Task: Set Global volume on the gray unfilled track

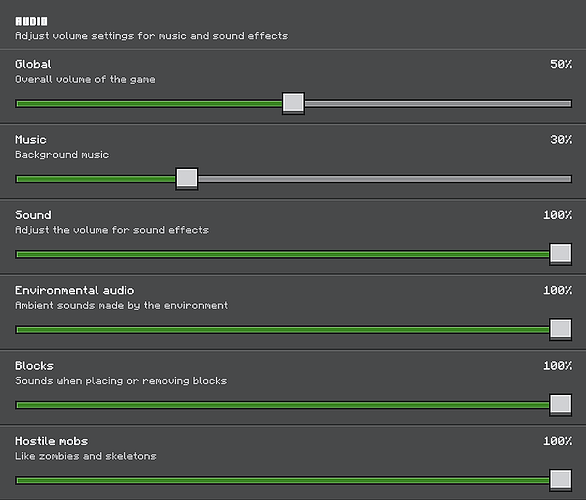Action: tap(438, 104)
